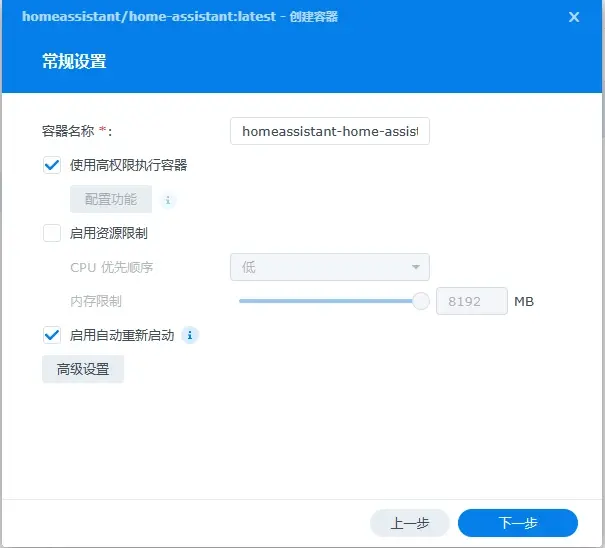The image size is (605, 548).
Task: Uncheck 使用高权限执行容器 checkbox
Action: [52, 166]
